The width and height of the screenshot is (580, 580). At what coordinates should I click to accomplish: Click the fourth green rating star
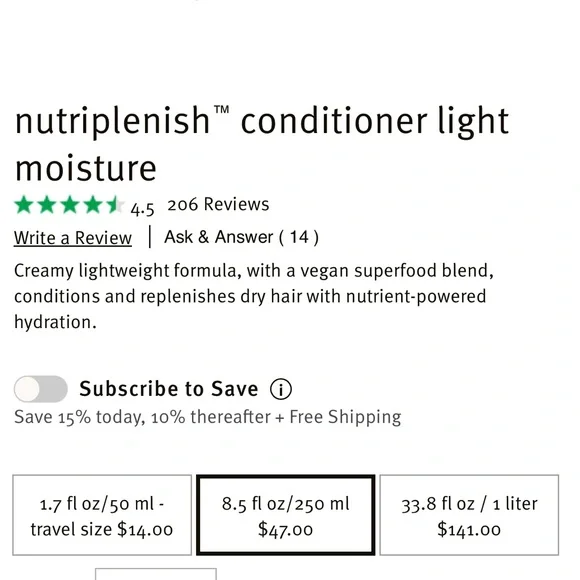coord(93,205)
